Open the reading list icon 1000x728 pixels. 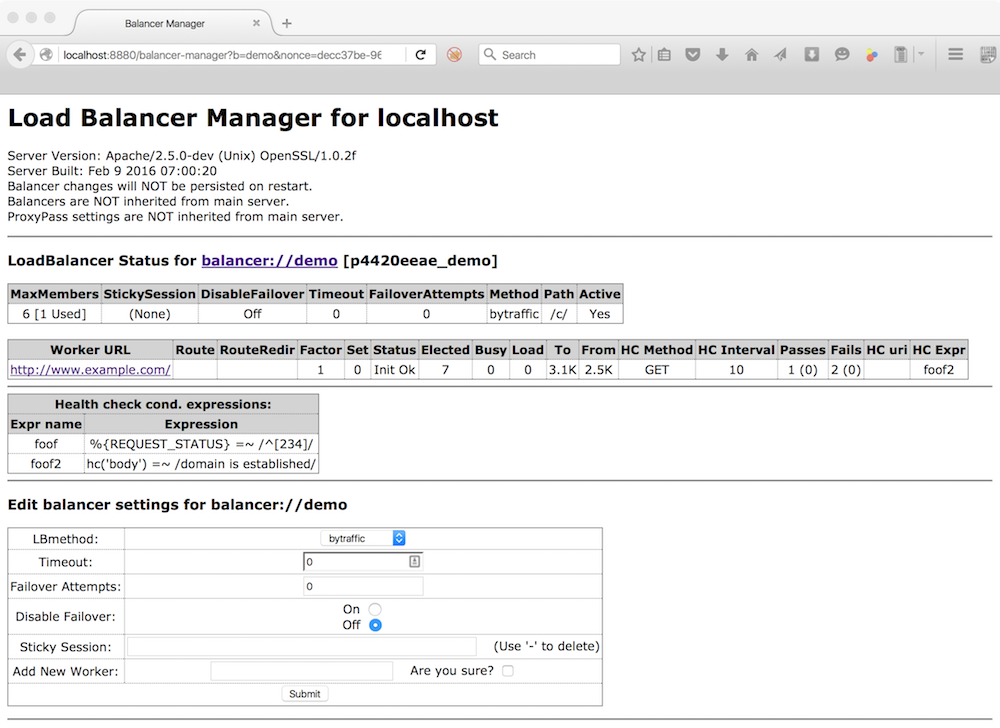(663, 54)
